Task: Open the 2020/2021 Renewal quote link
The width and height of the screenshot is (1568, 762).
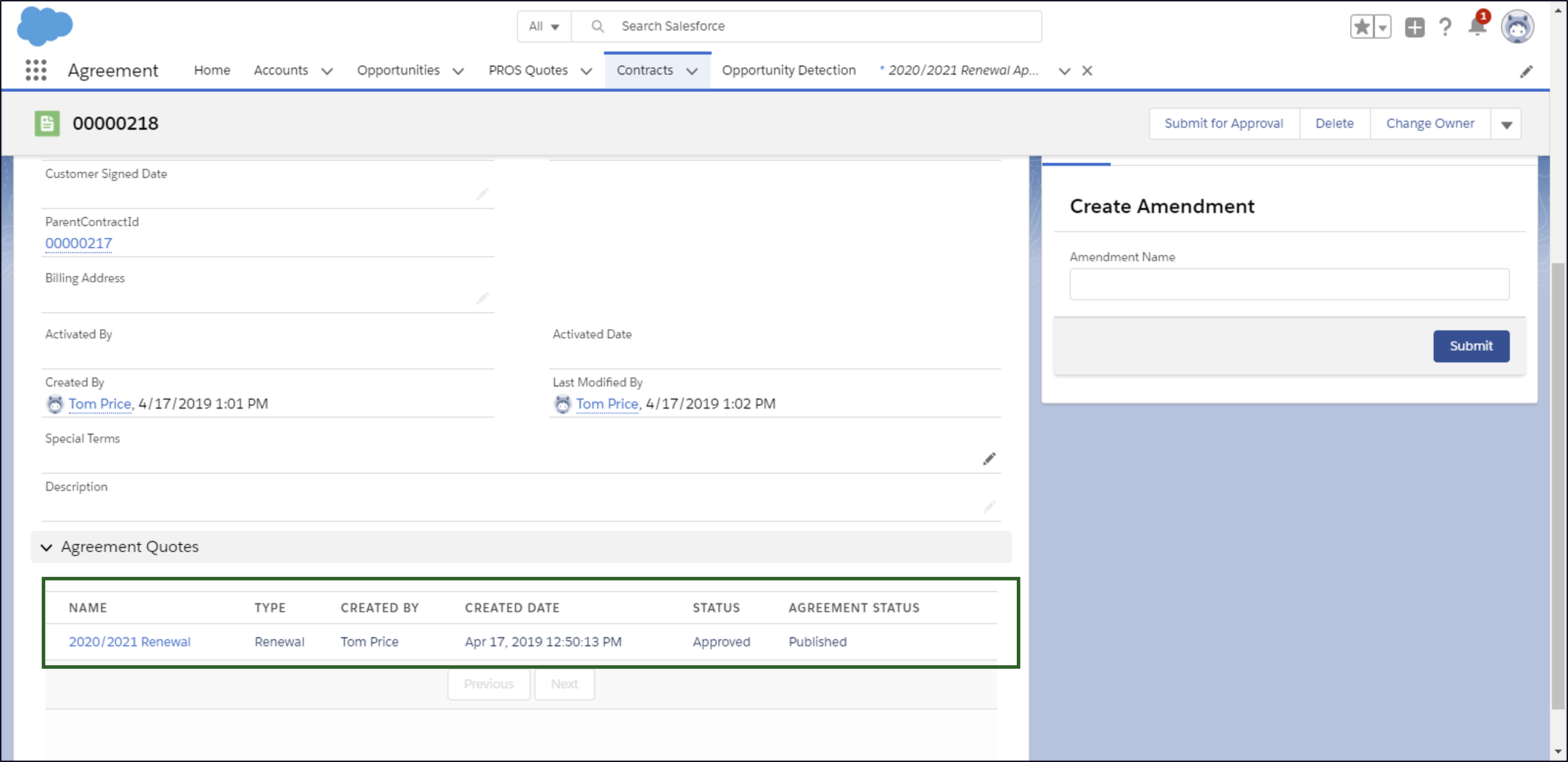Action: tap(129, 642)
